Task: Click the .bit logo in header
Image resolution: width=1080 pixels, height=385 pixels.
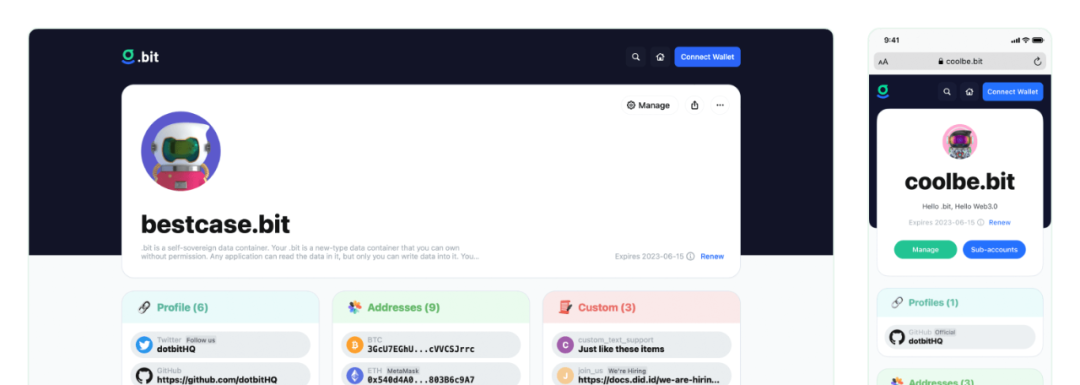Action: point(141,56)
